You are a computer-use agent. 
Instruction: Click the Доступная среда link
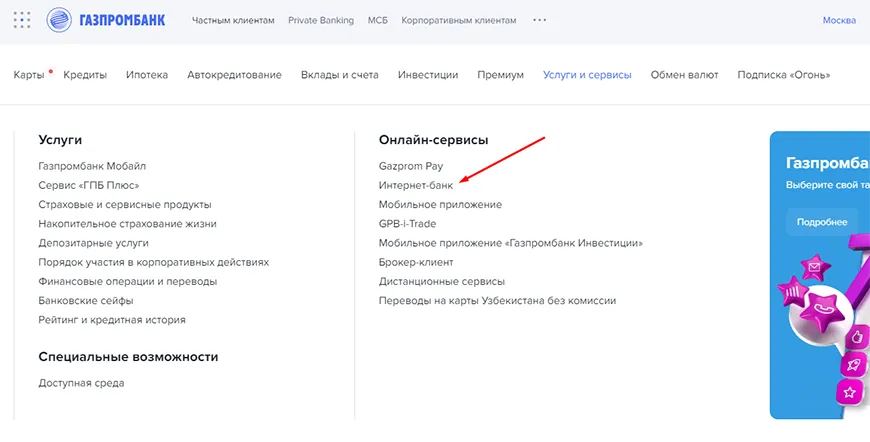click(x=81, y=383)
